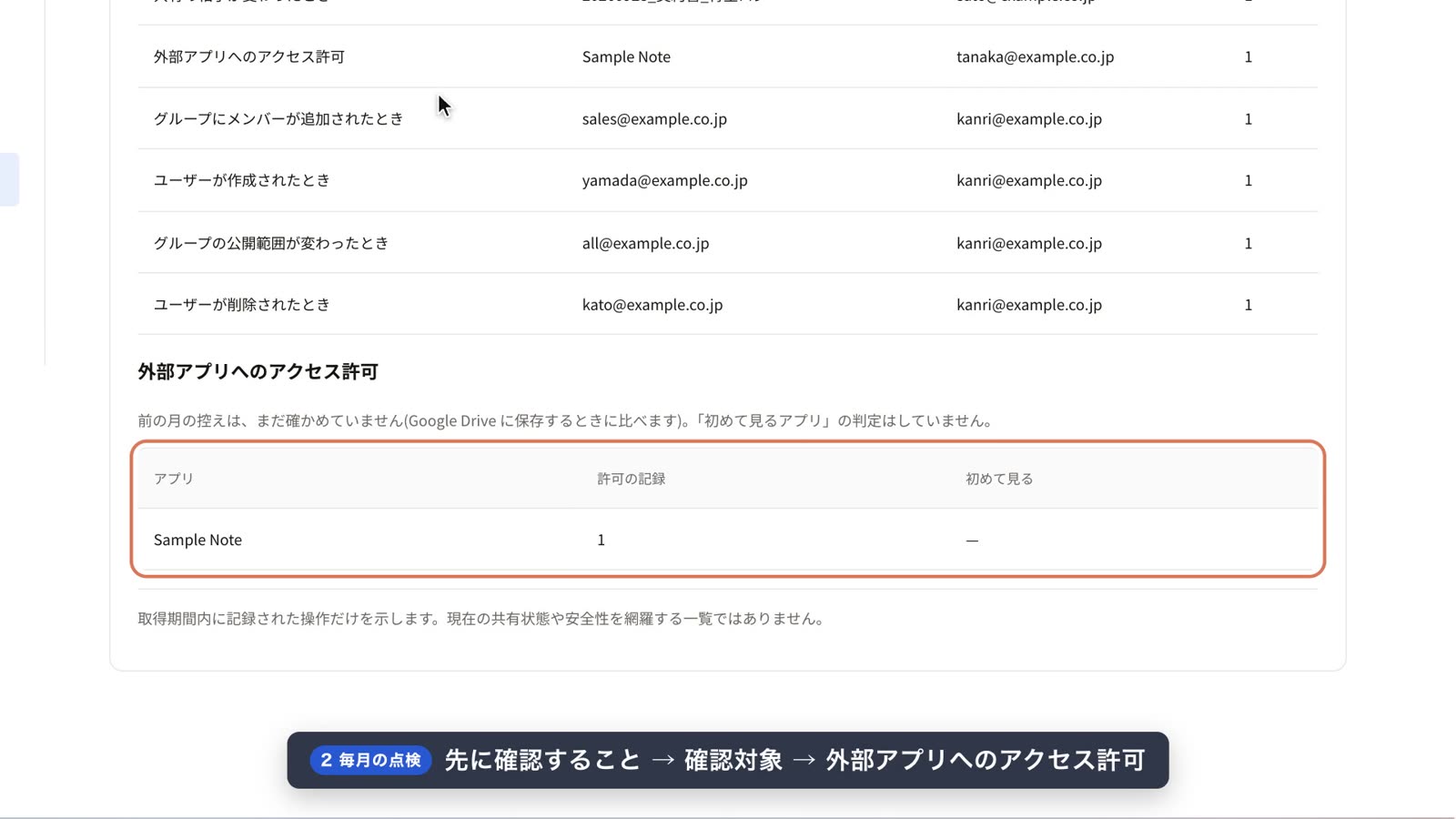Click the kato@example.co.jp cell
Viewport: 1456px width, 819px height.
pyautogui.click(x=652, y=304)
